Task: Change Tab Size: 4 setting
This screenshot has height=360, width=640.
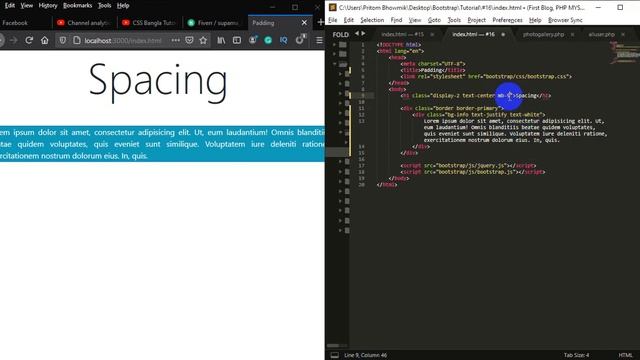Action: [576, 355]
